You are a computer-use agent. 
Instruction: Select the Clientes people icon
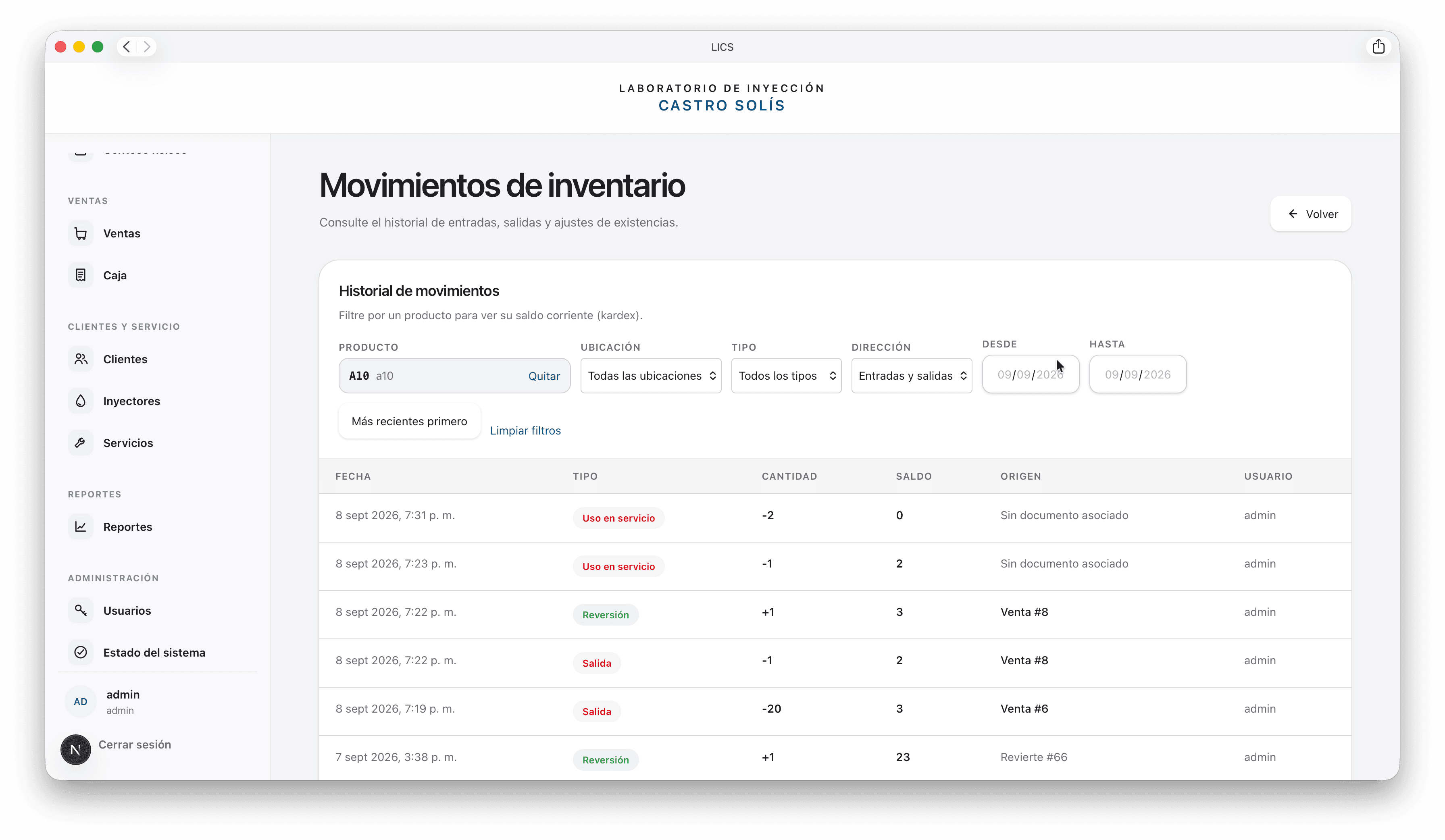pos(80,359)
